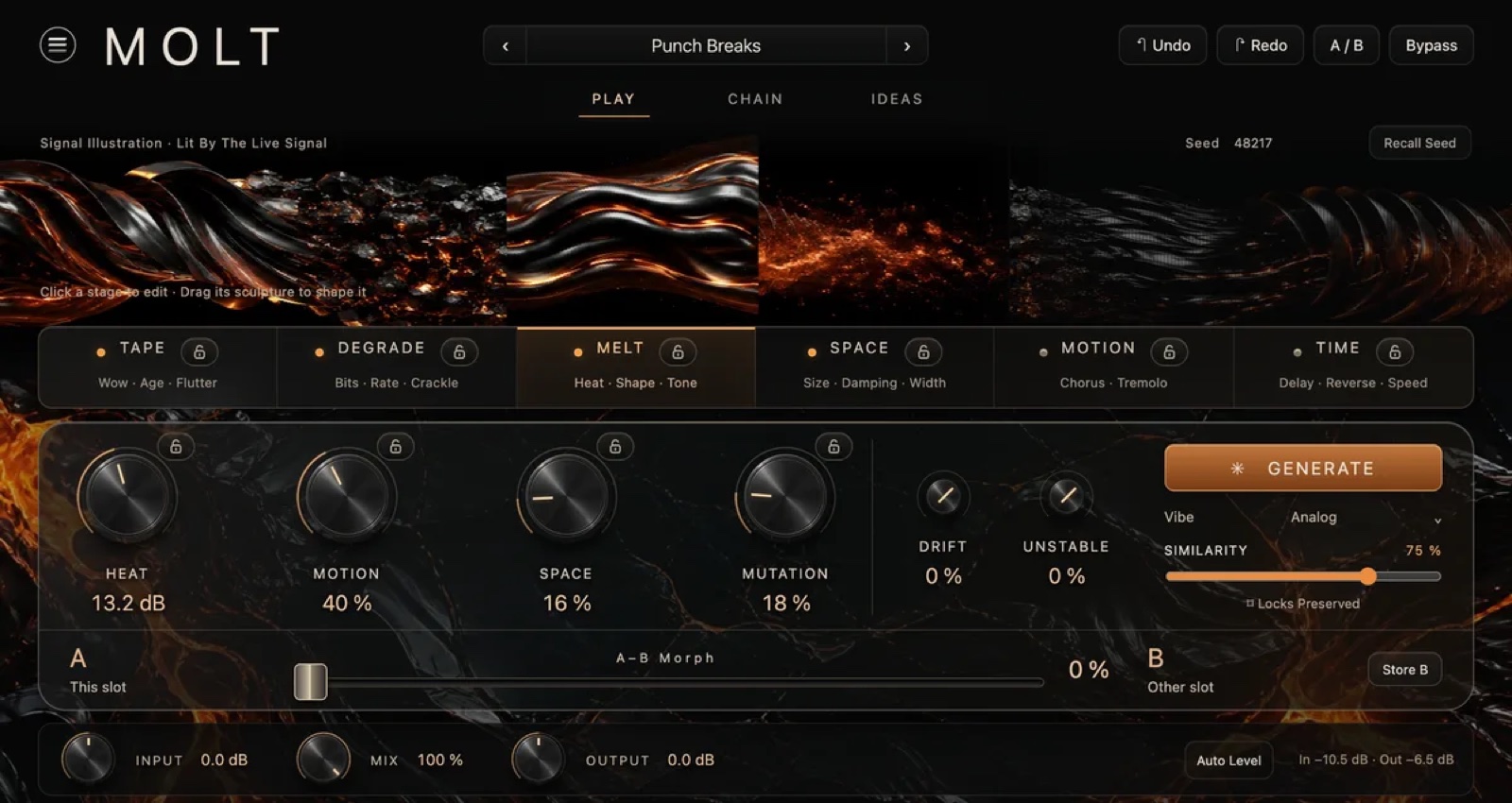Lock the HEAT knob parameter
1512x803 pixels.
pyautogui.click(x=176, y=446)
